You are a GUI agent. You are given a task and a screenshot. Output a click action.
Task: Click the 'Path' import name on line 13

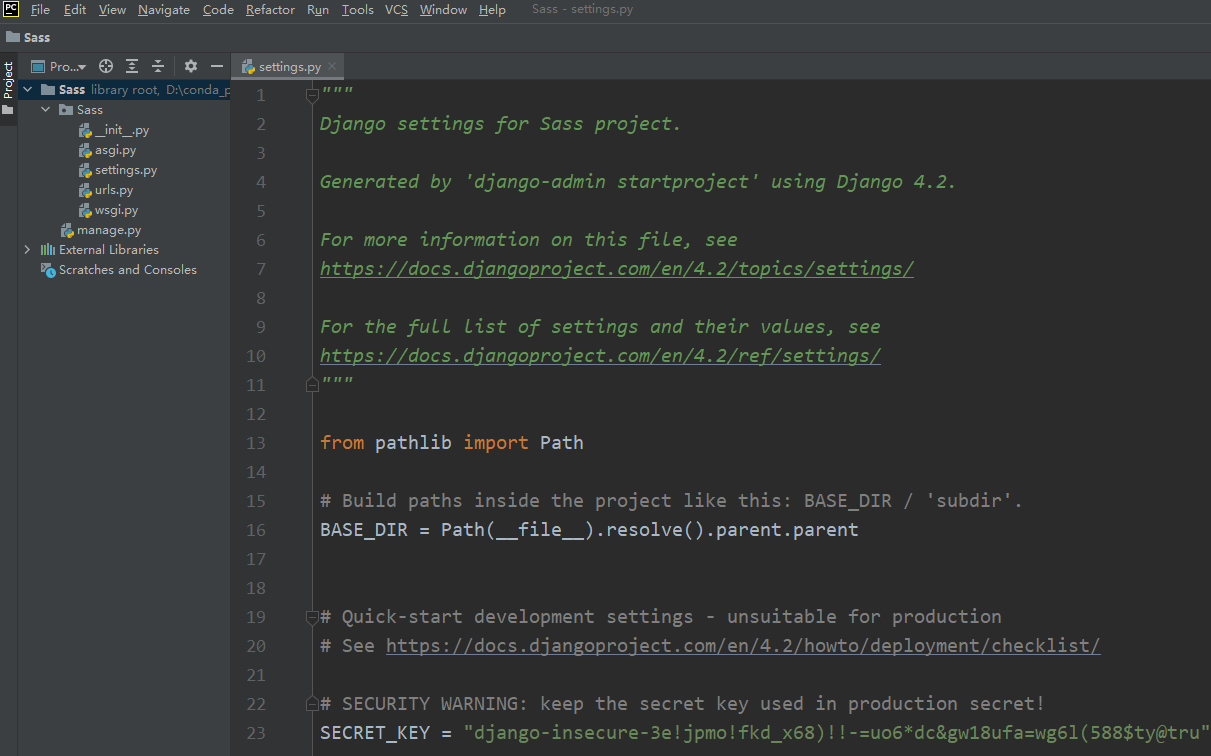point(561,443)
